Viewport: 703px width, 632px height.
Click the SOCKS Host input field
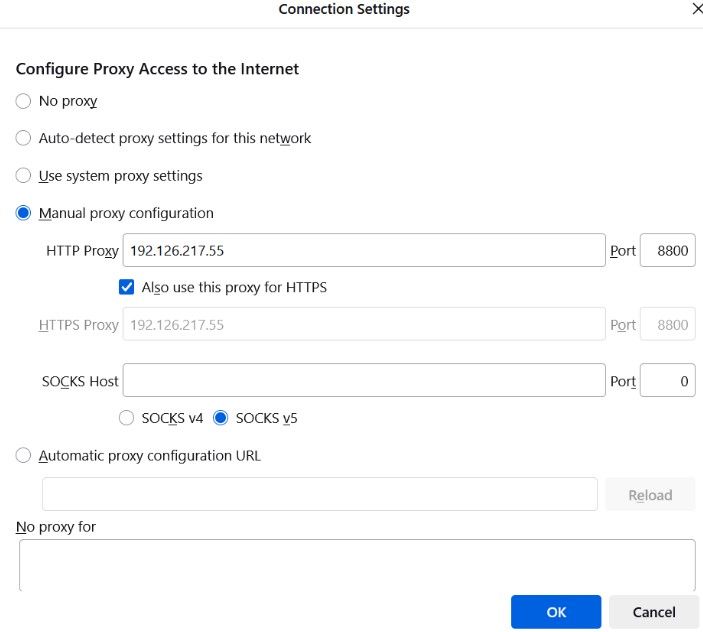[364, 381]
